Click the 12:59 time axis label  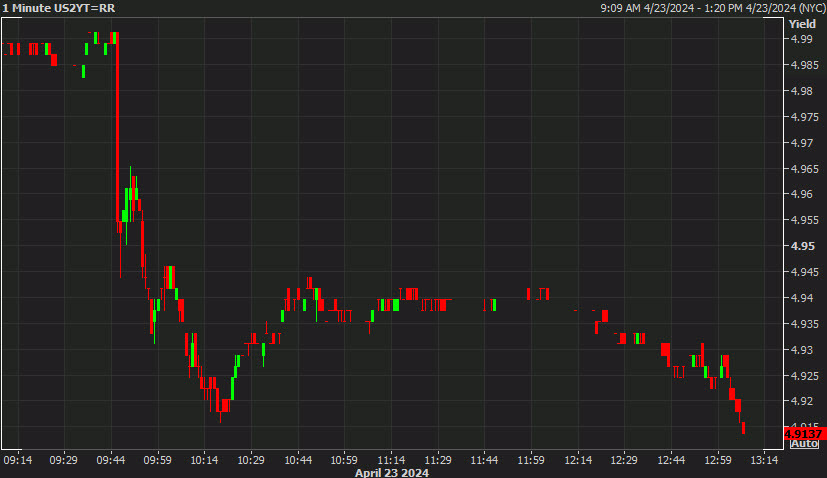[x=718, y=460]
